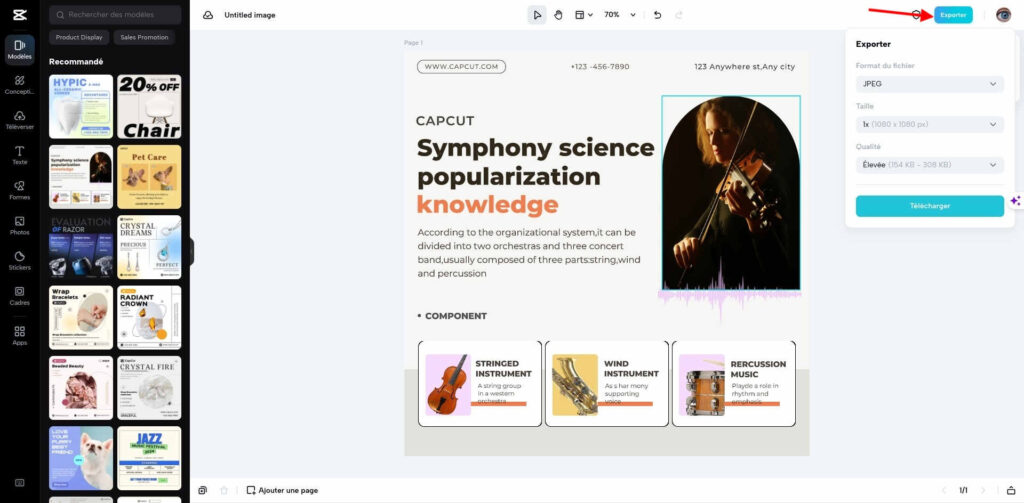Open the Apps panel
1024x503 pixels.
click(x=20, y=336)
